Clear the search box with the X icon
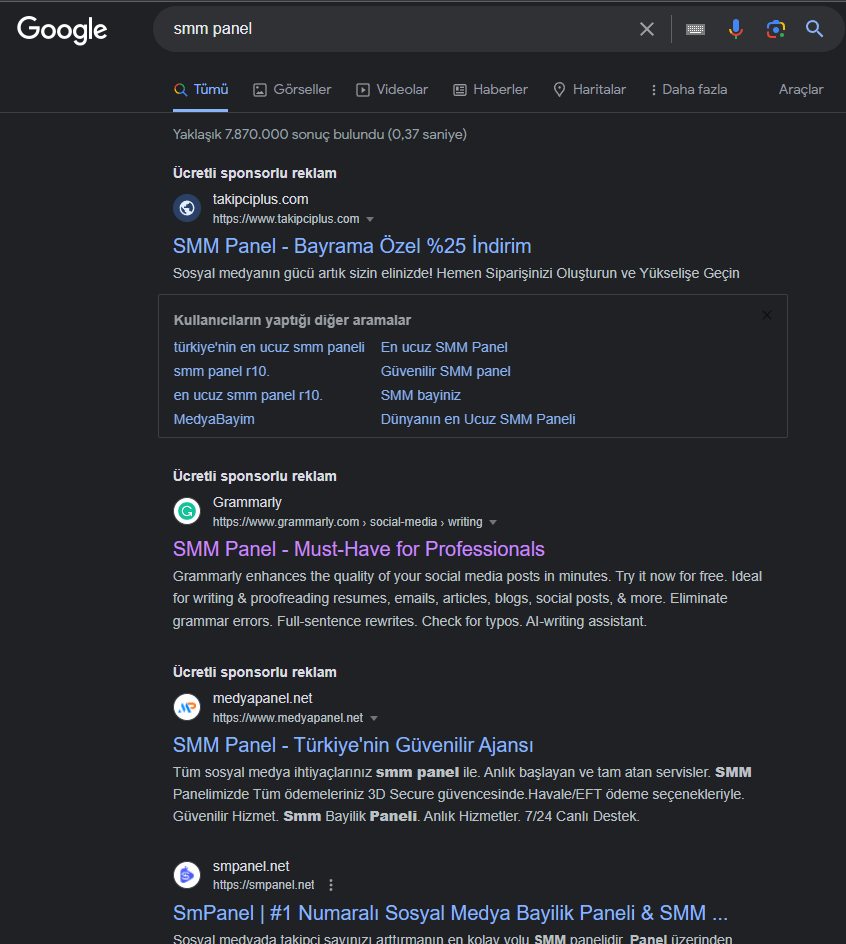846x944 pixels. (647, 29)
